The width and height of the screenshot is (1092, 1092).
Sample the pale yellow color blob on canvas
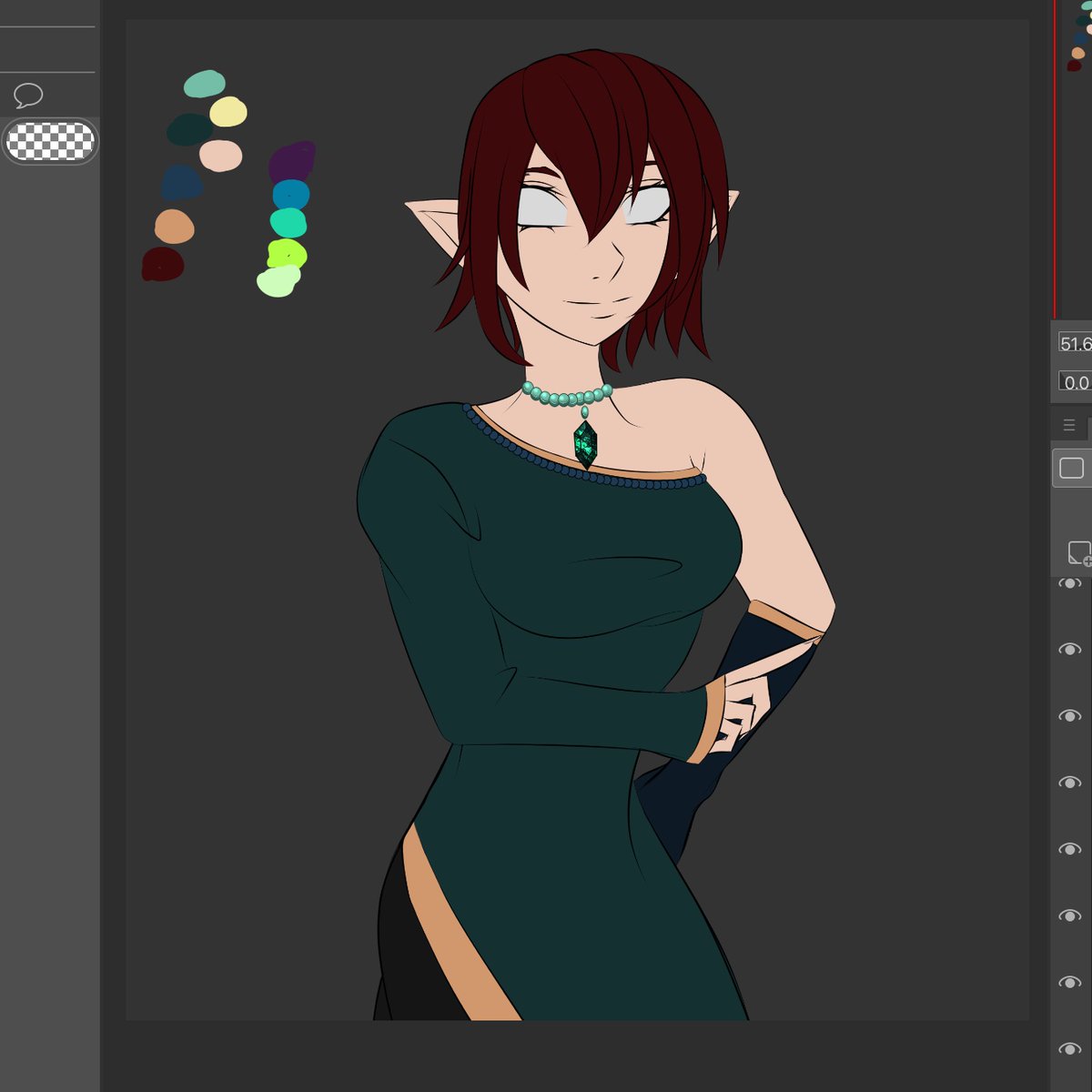pos(228,112)
